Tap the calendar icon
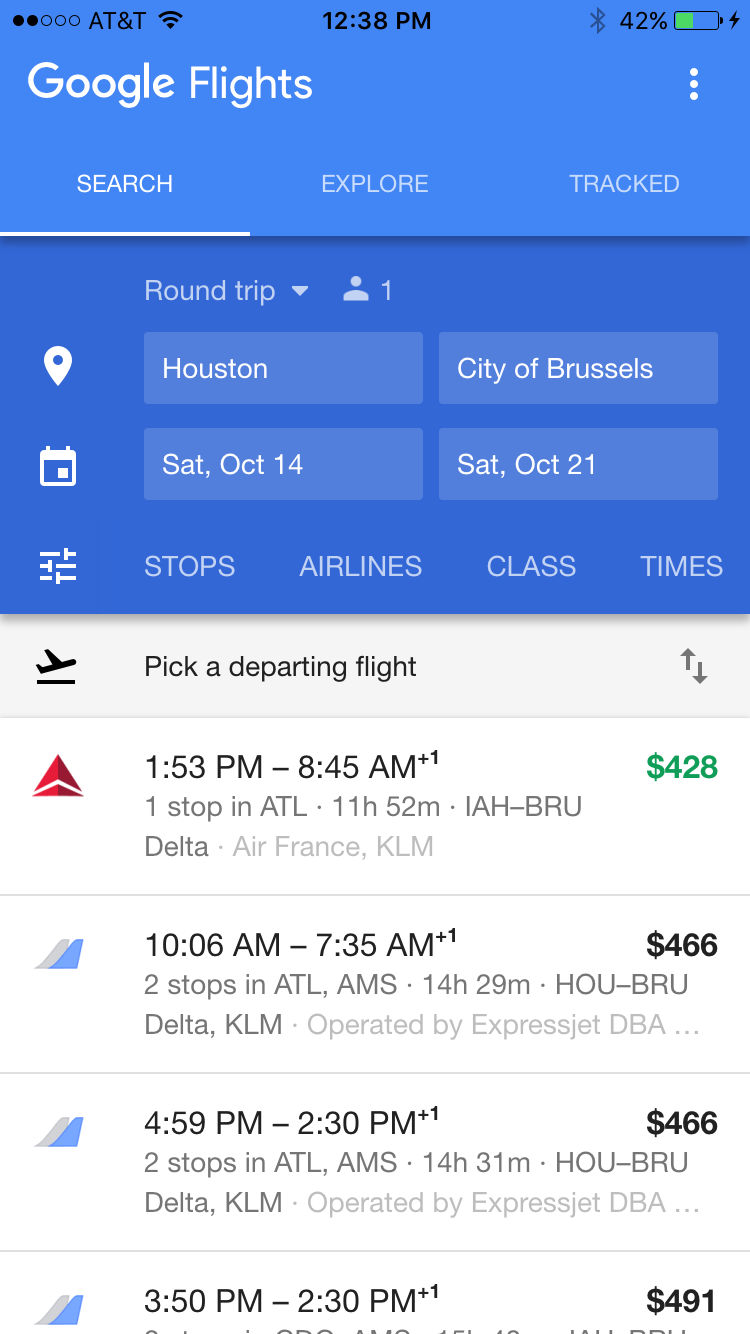 click(x=58, y=466)
